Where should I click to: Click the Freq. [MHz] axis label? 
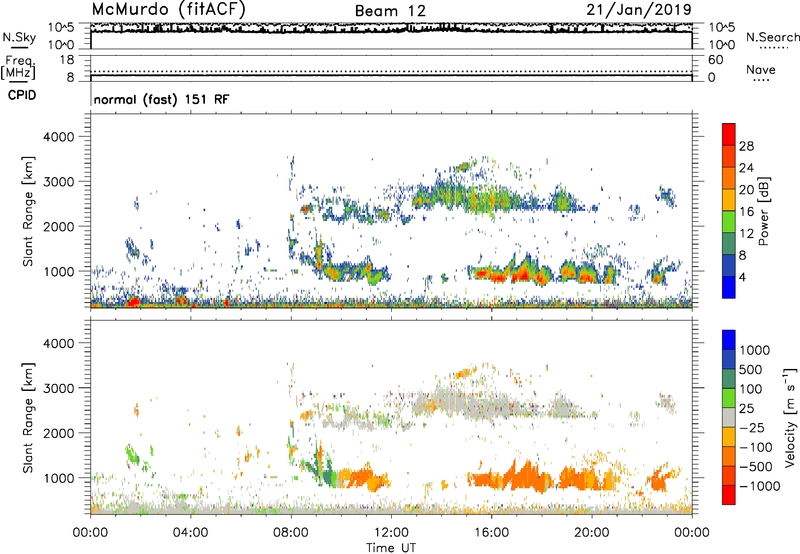click(x=18, y=67)
